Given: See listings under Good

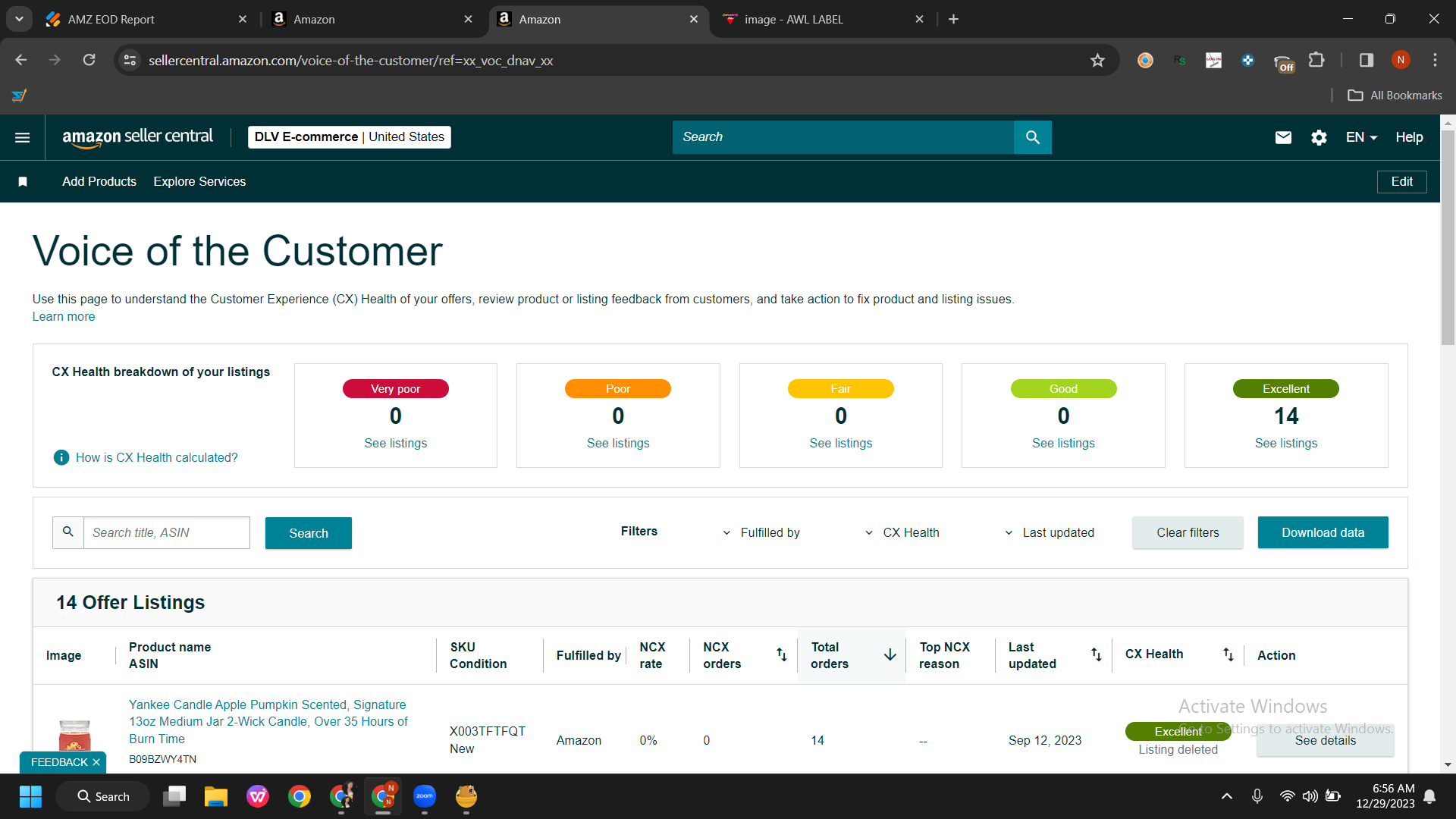Looking at the screenshot, I should coord(1063,444).
